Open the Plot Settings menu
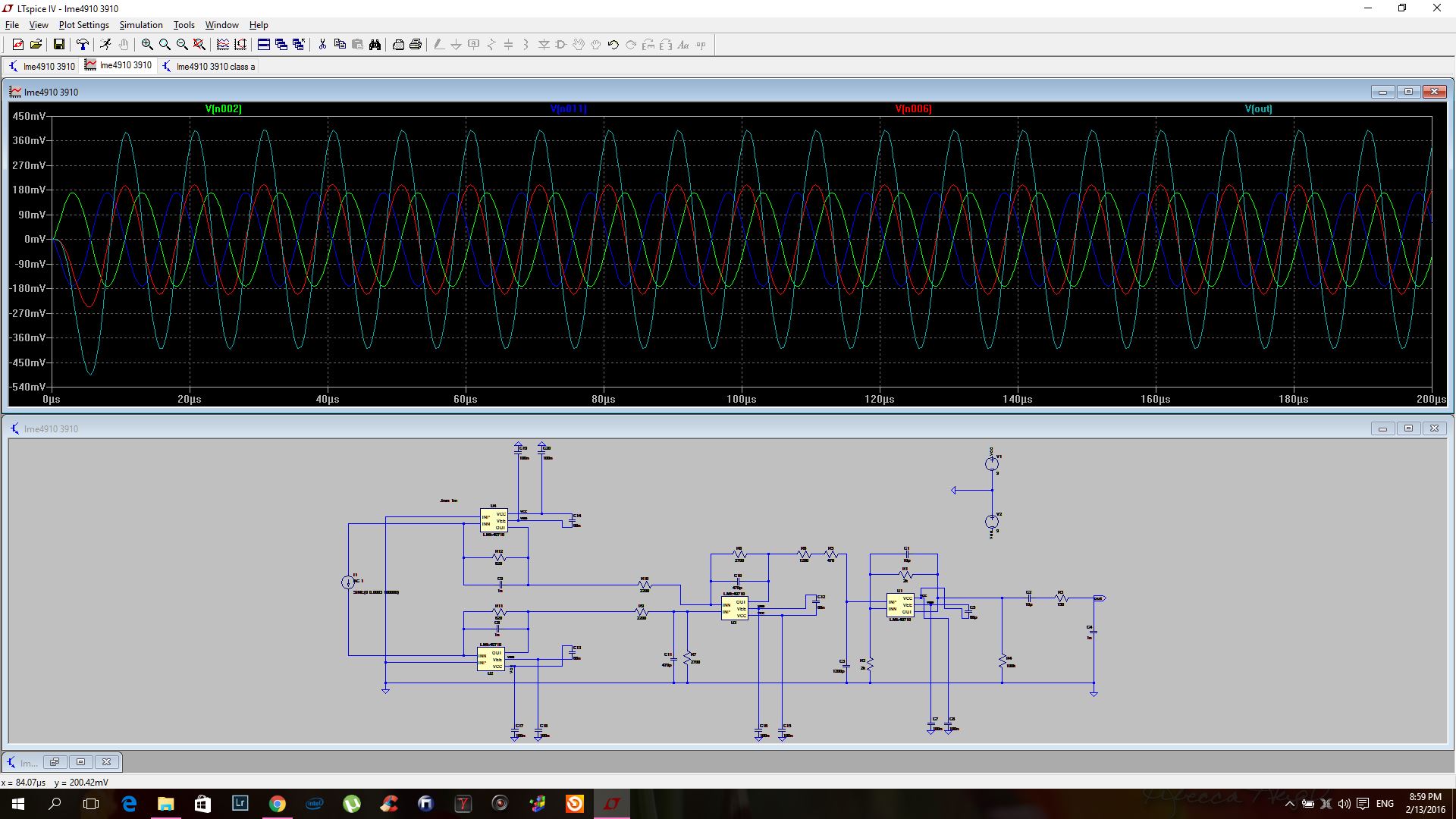Image resolution: width=1456 pixels, height=819 pixels. click(x=84, y=25)
